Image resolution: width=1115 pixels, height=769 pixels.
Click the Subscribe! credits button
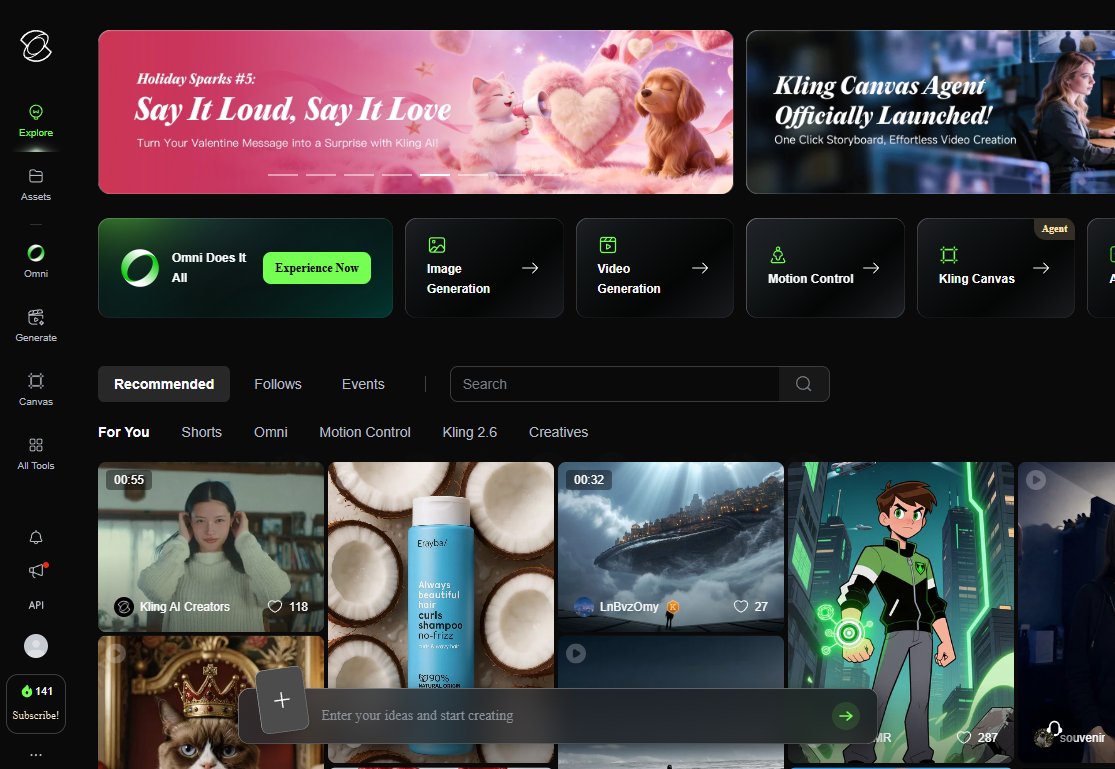(36, 704)
